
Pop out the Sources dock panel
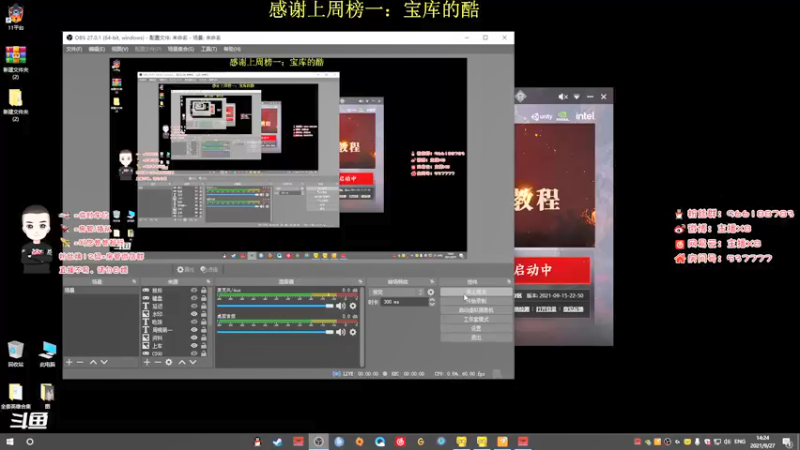click(x=208, y=282)
